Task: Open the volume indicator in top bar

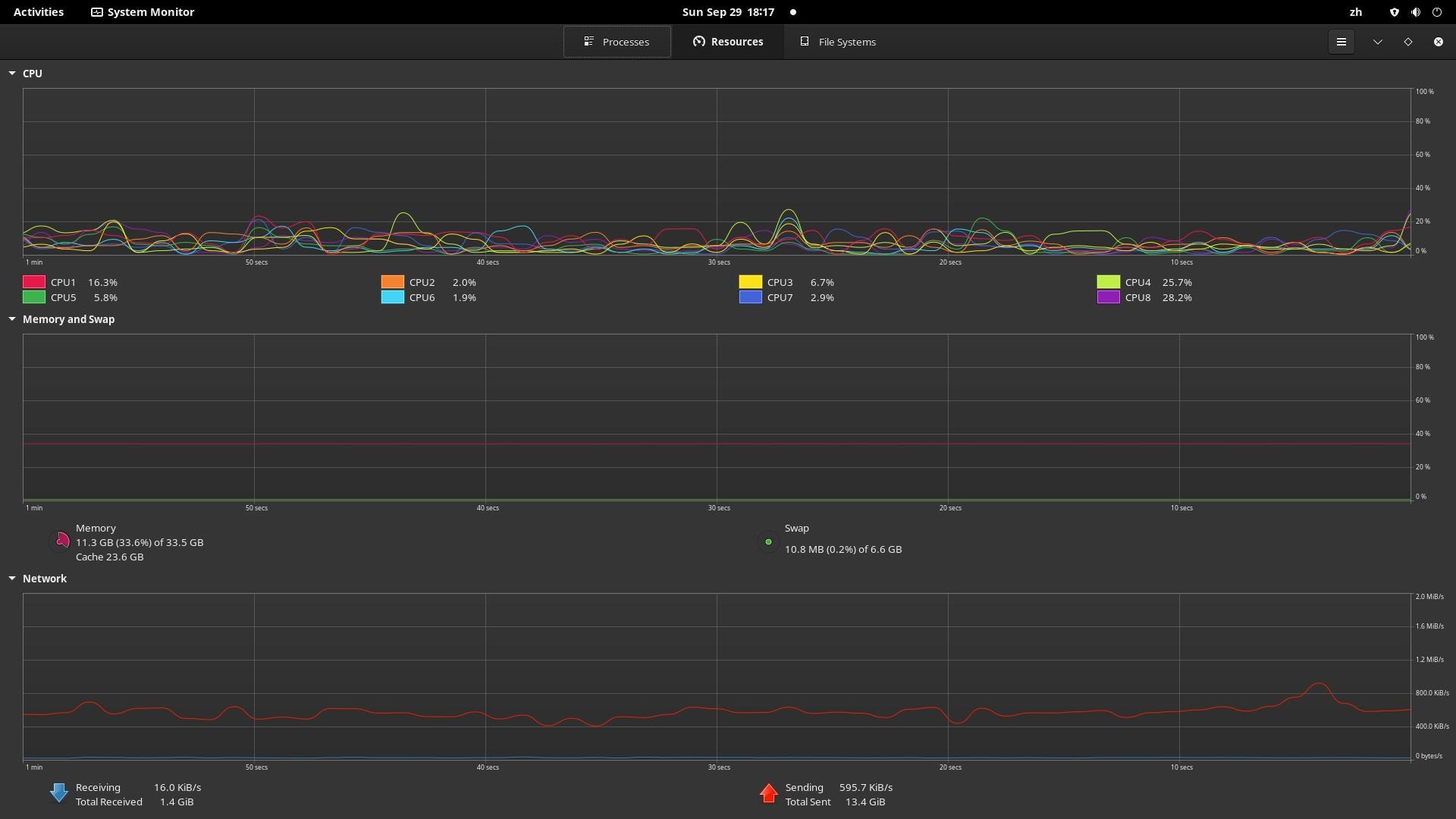Action: (x=1415, y=12)
